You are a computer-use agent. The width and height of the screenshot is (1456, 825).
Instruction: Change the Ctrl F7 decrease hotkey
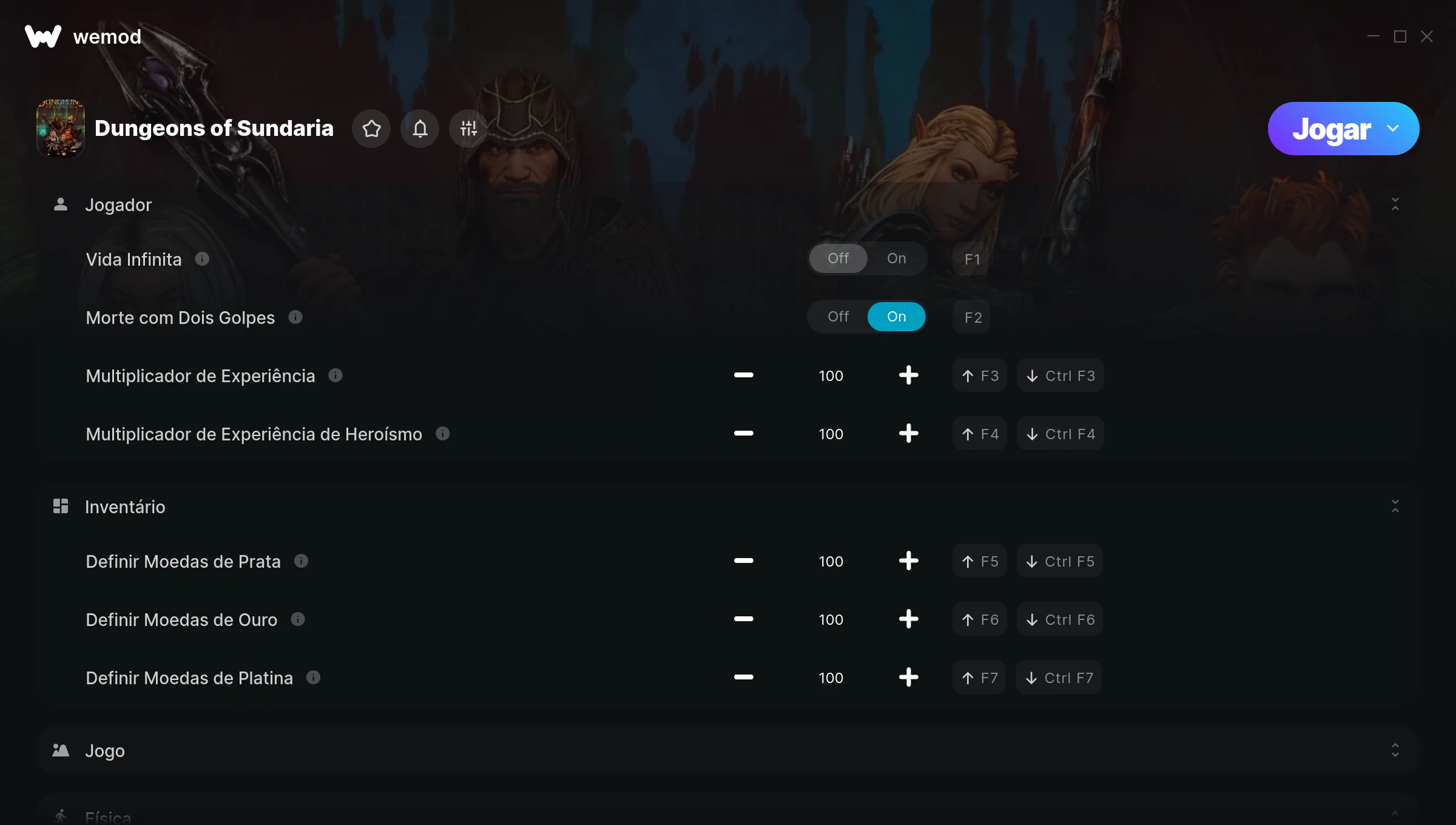[x=1059, y=678]
